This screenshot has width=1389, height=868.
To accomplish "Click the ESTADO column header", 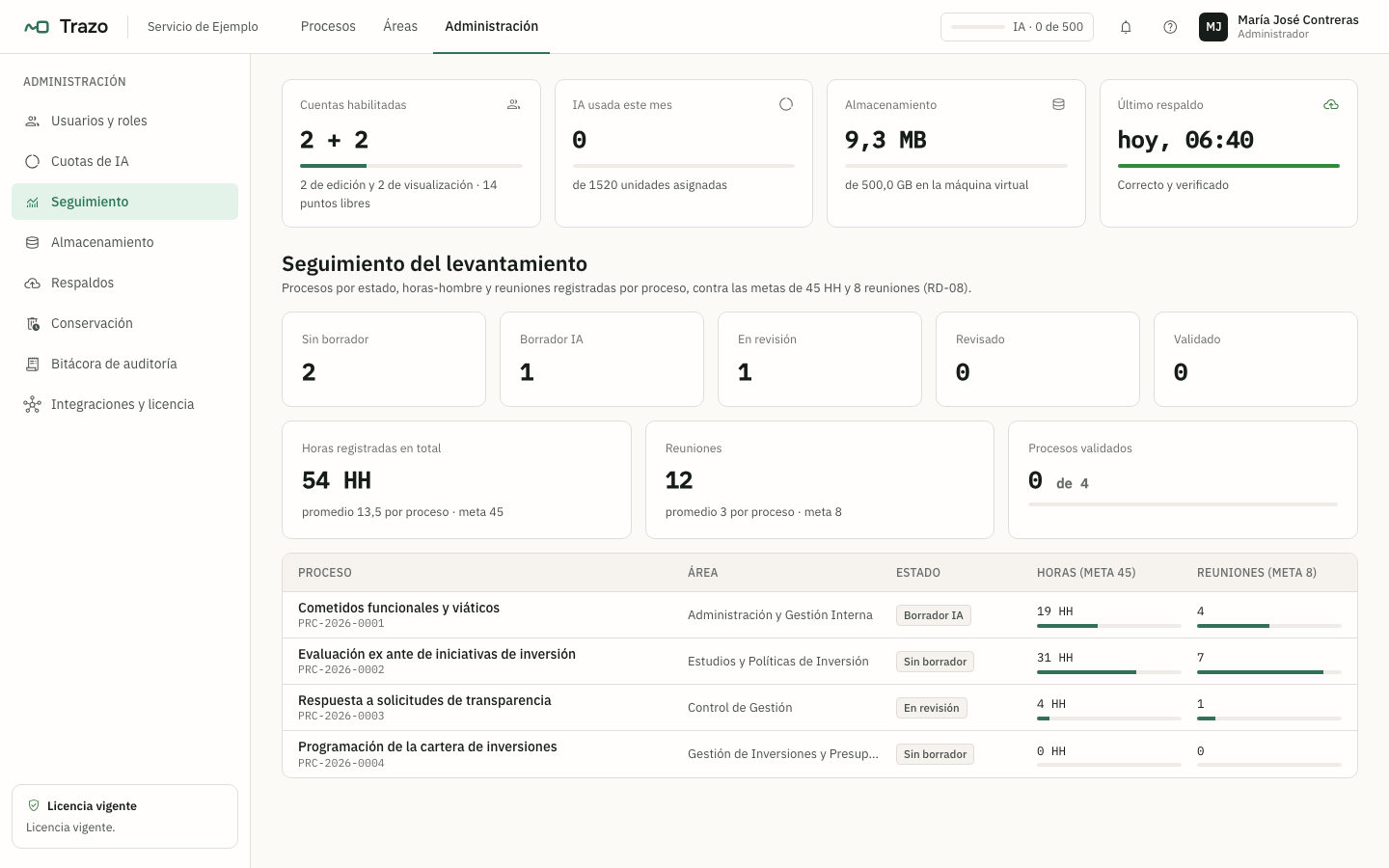I will [918, 573].
